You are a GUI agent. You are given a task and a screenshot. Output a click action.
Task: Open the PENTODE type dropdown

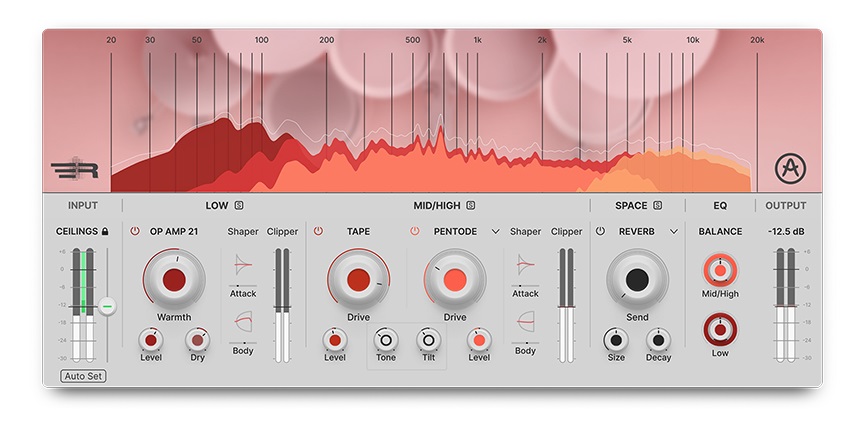point(495,232)
